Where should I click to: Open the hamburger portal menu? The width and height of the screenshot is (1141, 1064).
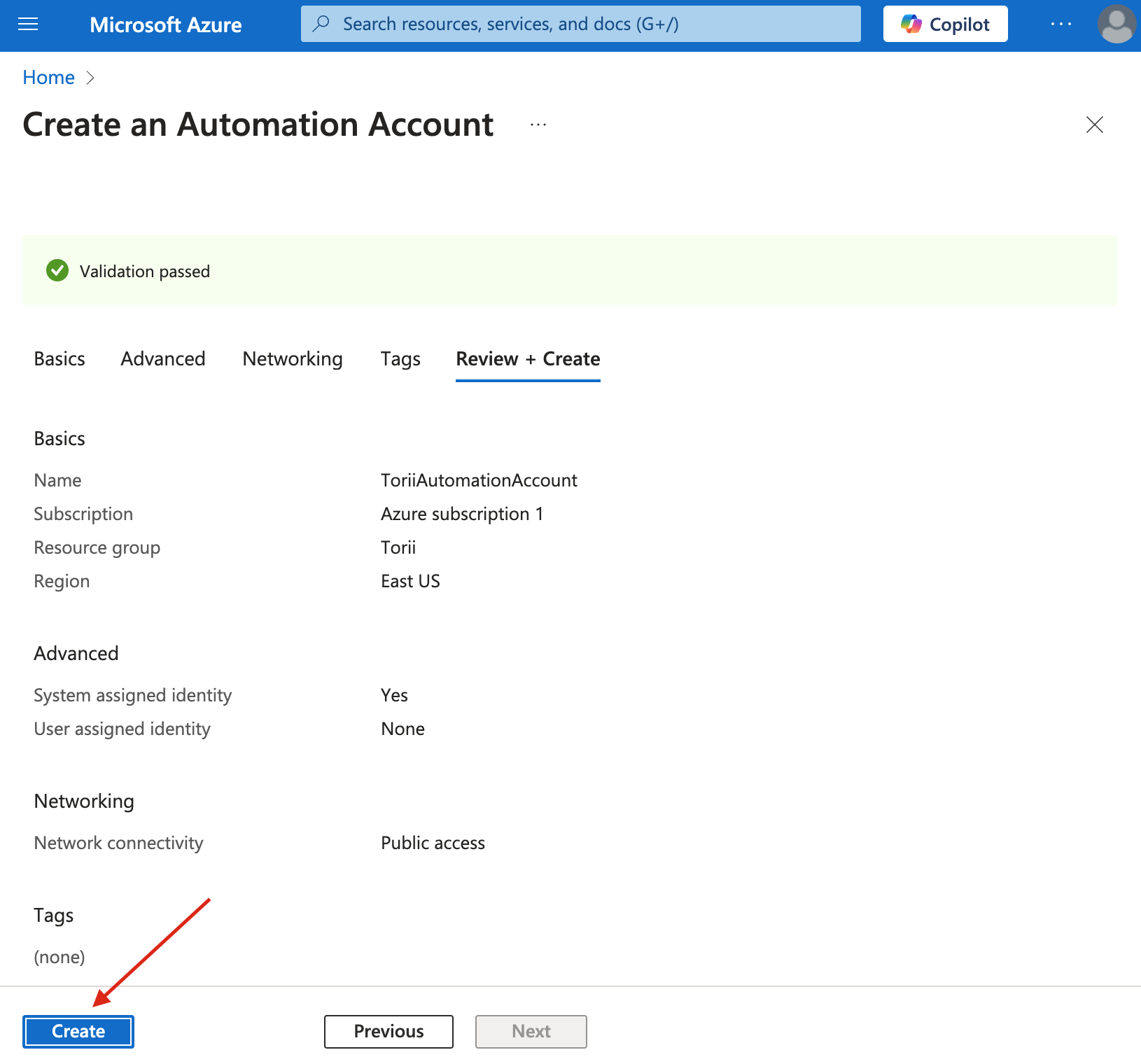point(28,24)
